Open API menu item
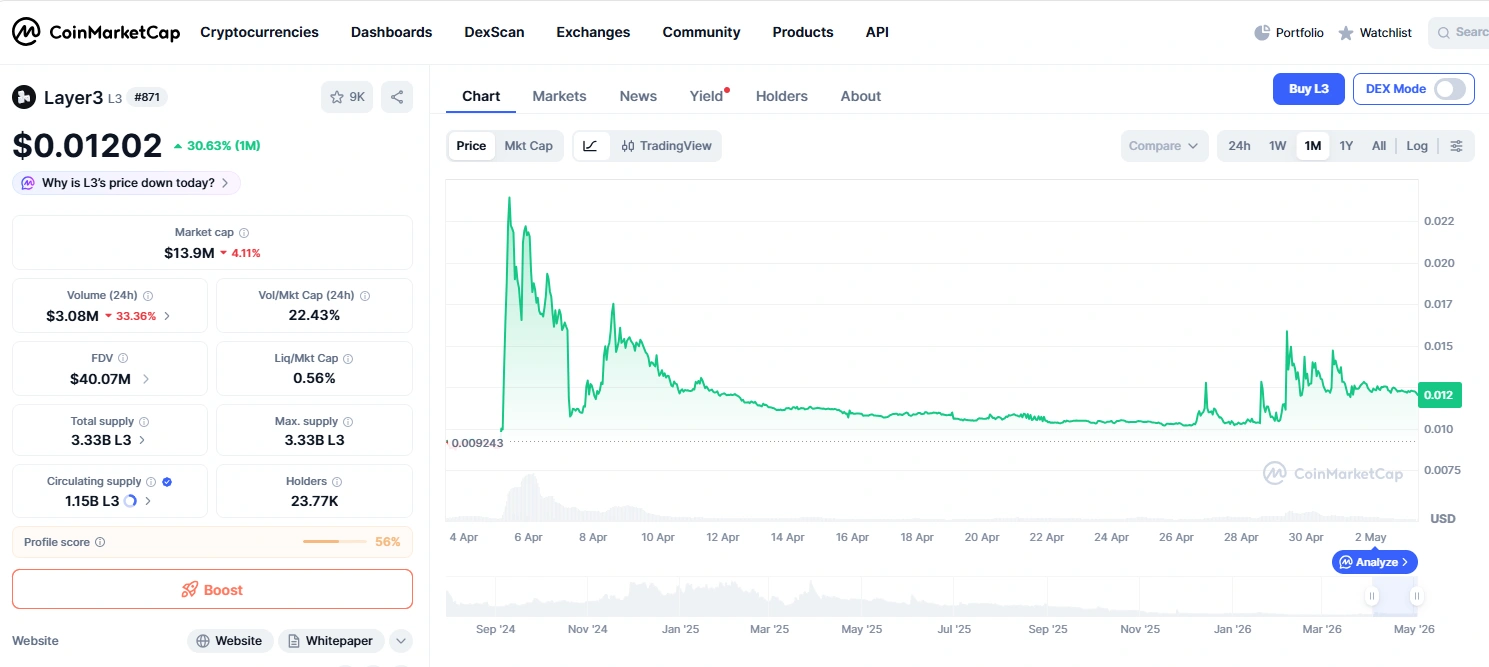This screenshot has height=667, width=1489. click(x=877, y=32)
